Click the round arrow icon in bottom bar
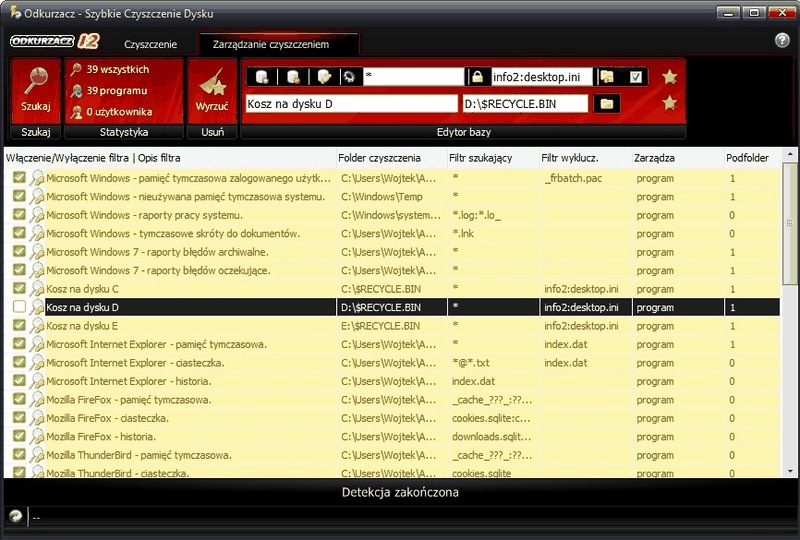 pyautogui.click(x=15, y=517)
